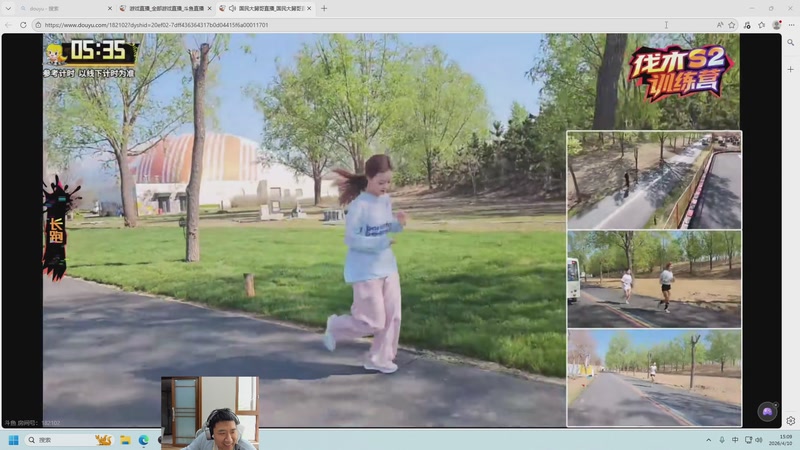Open File Explorer from the taskbar
Screen dimensions: 800x450
click(126, 440)
